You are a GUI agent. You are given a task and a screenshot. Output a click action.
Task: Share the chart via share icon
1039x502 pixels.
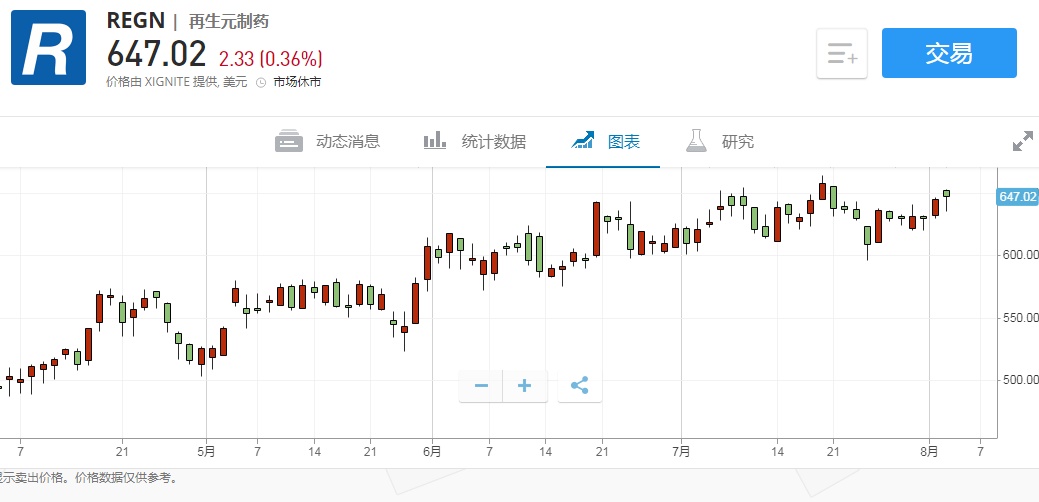pos(580,385)
